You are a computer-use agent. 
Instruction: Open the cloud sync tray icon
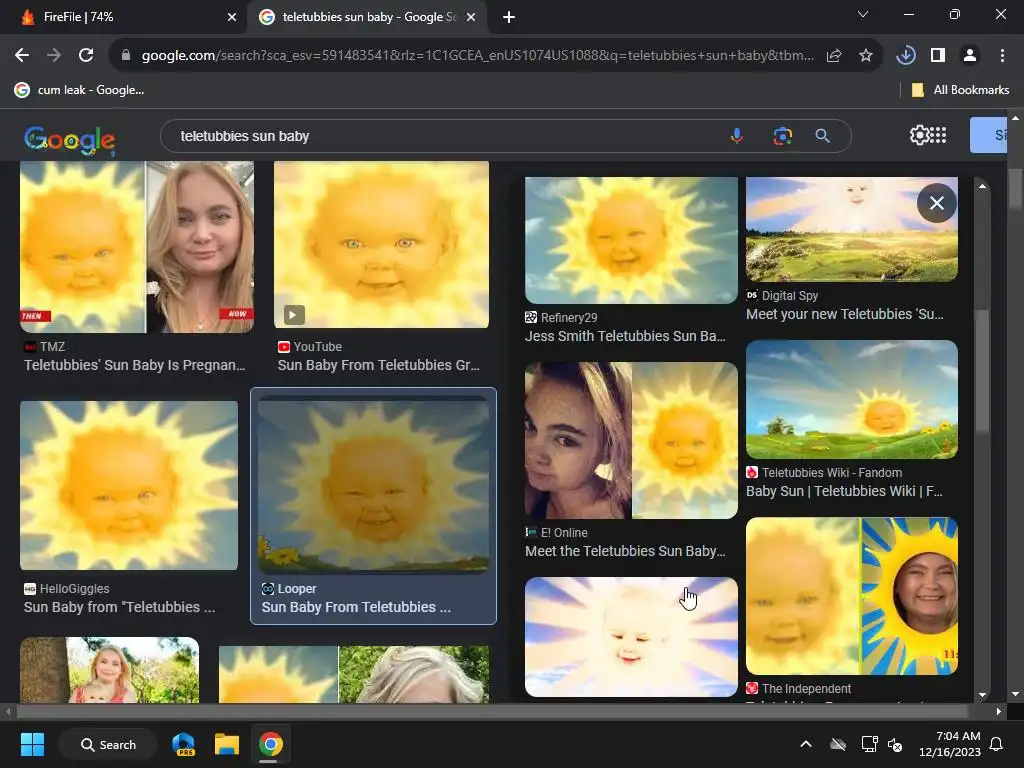click(838, 744)
